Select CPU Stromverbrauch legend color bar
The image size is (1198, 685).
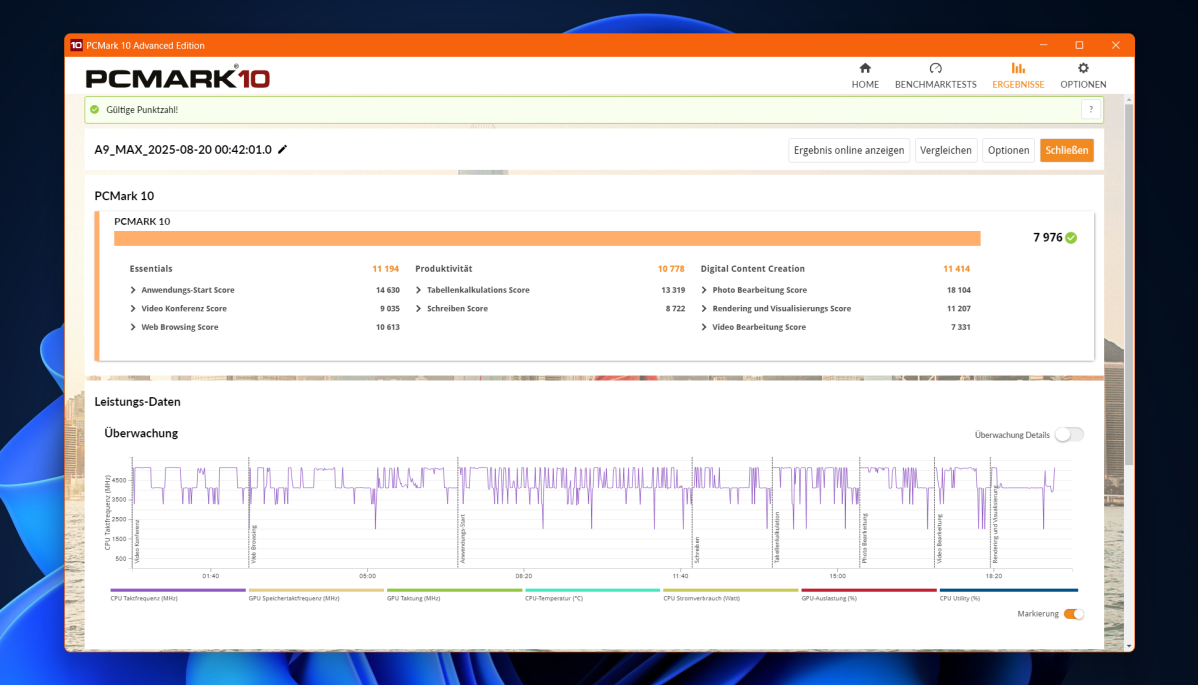click(731, 590)
